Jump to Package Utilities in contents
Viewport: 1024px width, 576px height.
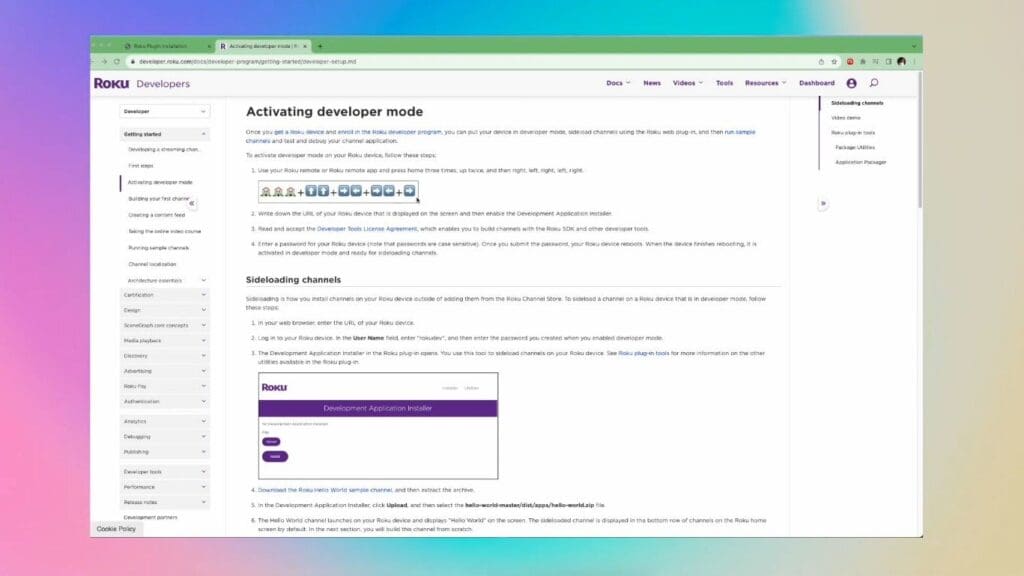(x=855, y=148)
